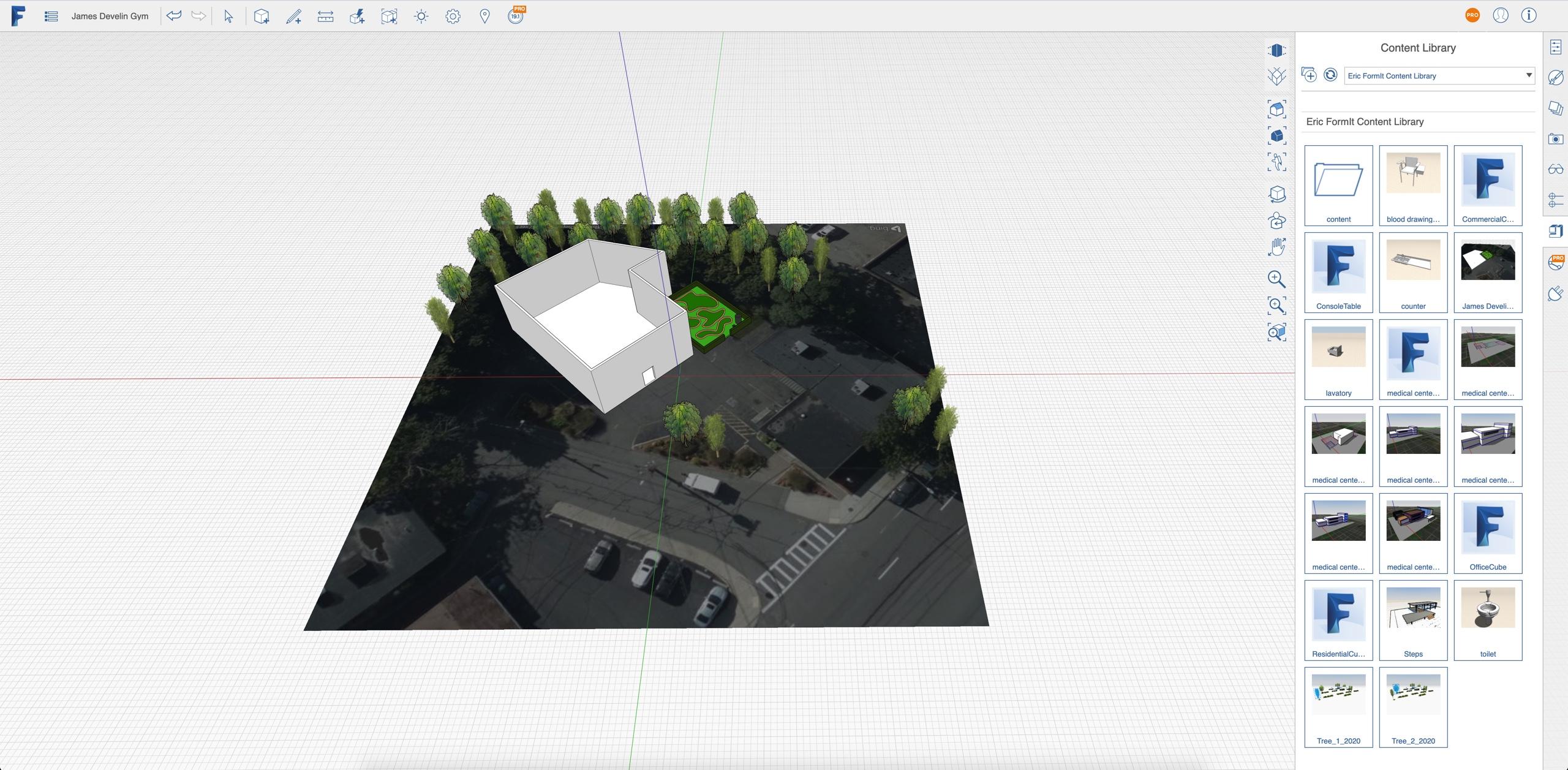Click the Eric FormIt Content Library heading
Image resolution: width=1568 pixels, height=770 pixels.
pyautogui.click(x=1365, y=122)
